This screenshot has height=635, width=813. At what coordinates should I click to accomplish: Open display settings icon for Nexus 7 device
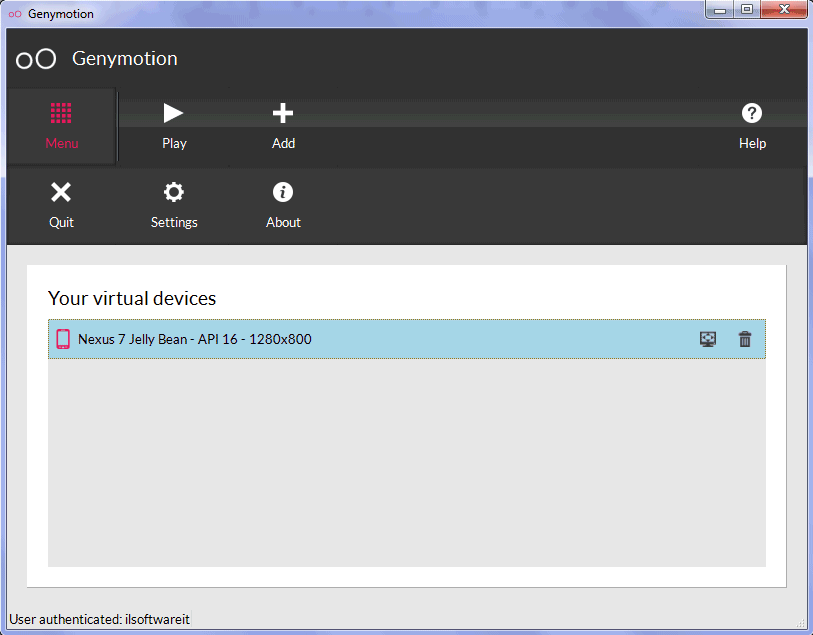[x=708, y=339]
